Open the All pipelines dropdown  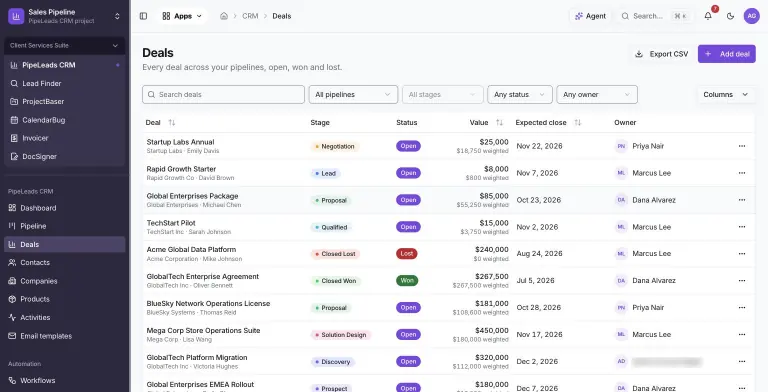click(x=353, y=95)
